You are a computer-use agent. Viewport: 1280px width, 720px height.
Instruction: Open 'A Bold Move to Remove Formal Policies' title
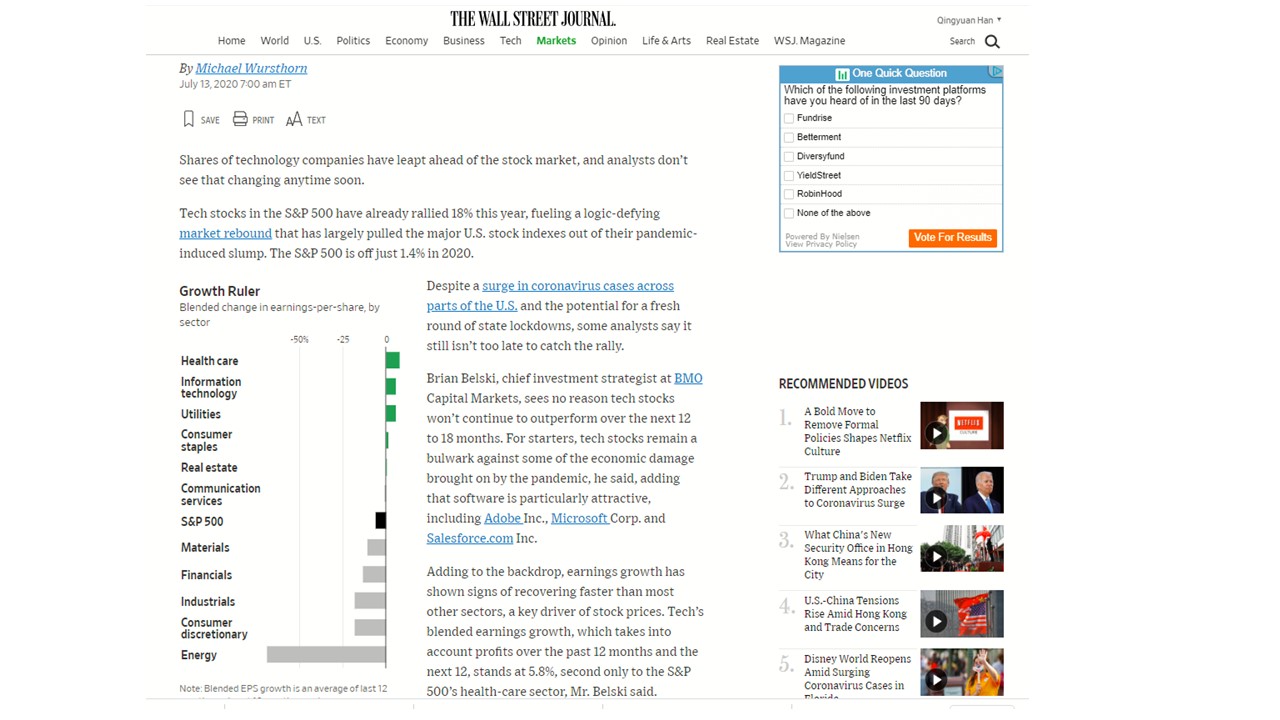(858, 431)
